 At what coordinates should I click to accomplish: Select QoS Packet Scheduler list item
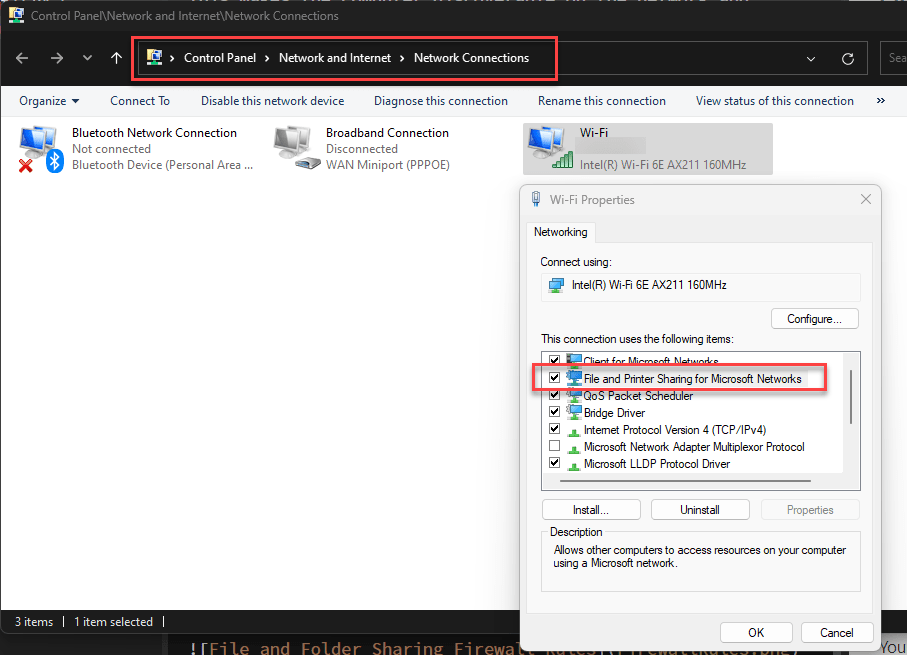(x=638, y=396)
